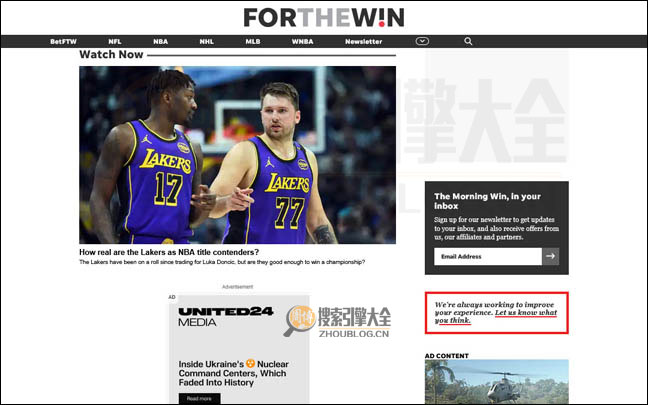Click Read more on United24 ad
Screen dimensions: 648x405
(199, 399)
